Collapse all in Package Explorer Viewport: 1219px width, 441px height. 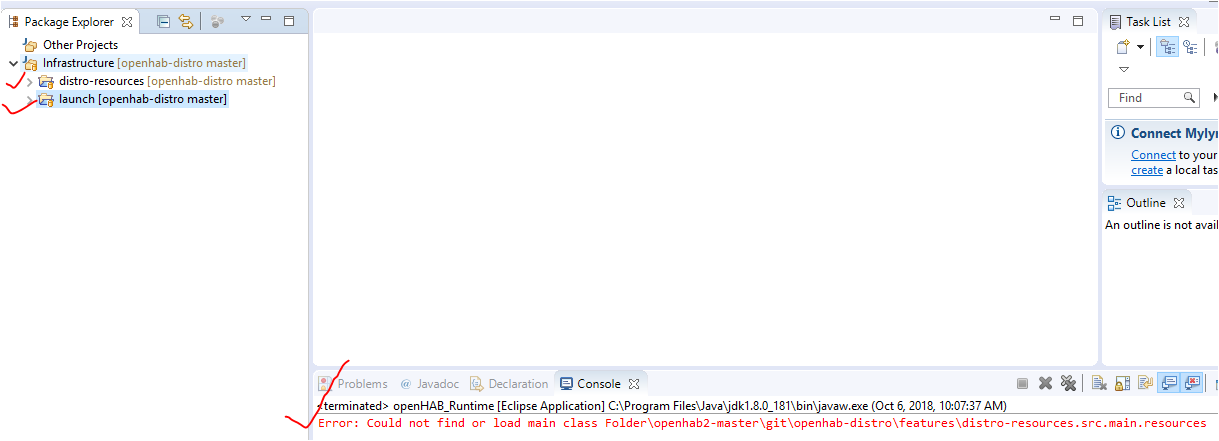tap(163, 21)
